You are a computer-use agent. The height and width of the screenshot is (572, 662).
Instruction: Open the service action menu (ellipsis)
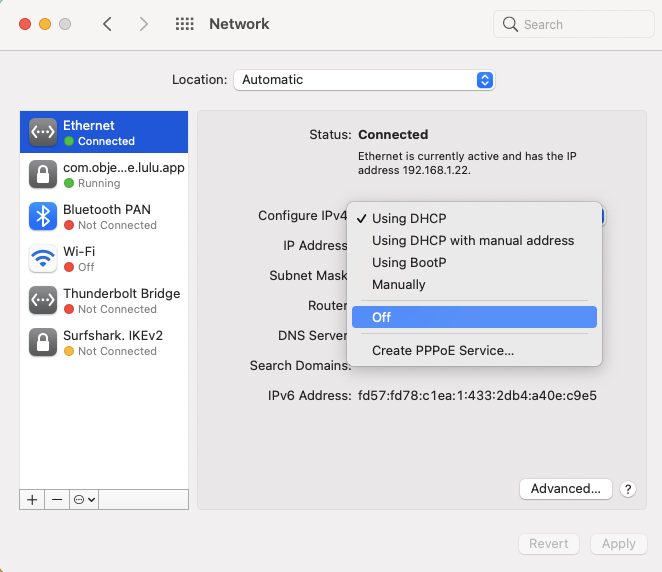84,500
